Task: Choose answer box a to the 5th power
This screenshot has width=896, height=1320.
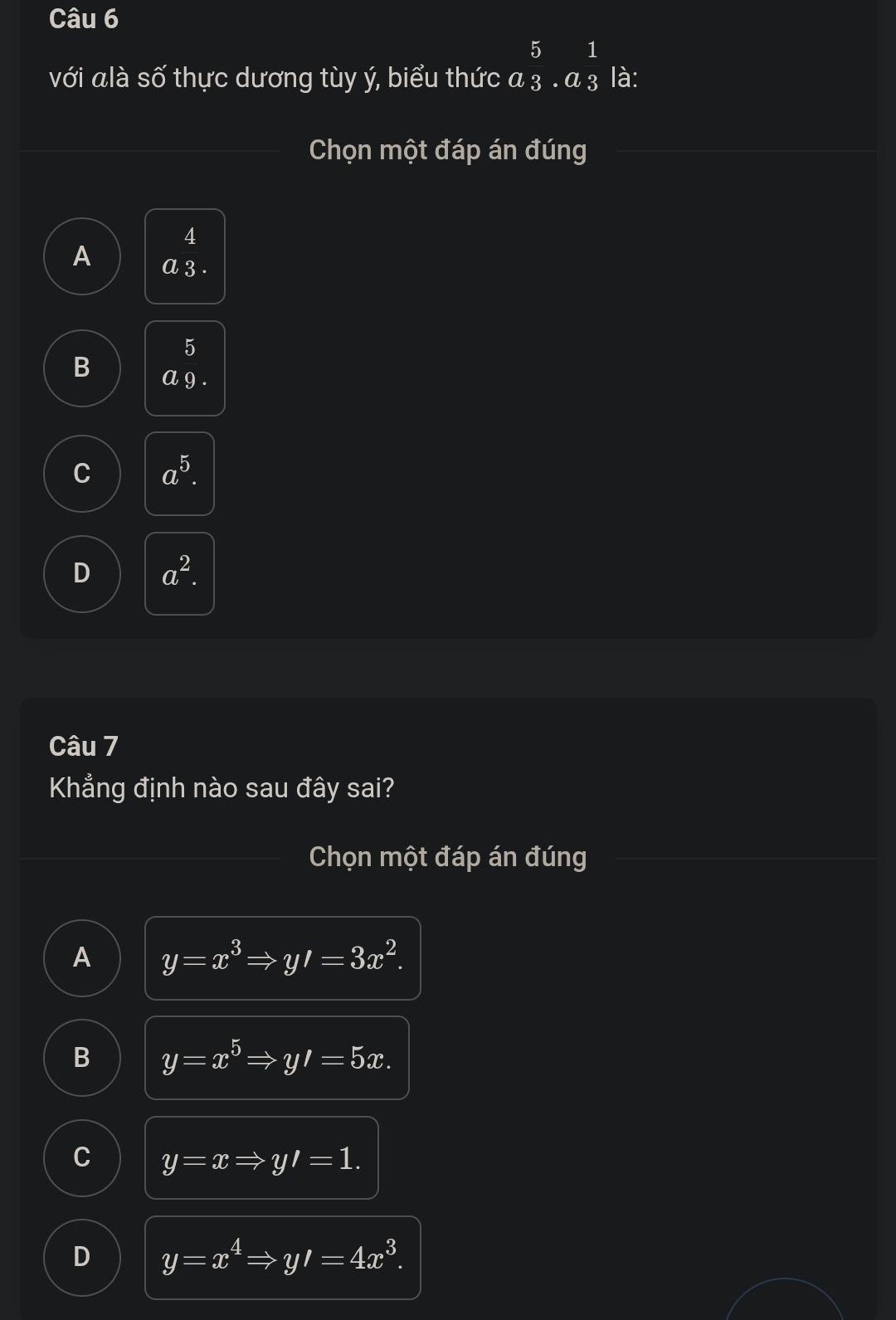Action: (x=180, y=474)
